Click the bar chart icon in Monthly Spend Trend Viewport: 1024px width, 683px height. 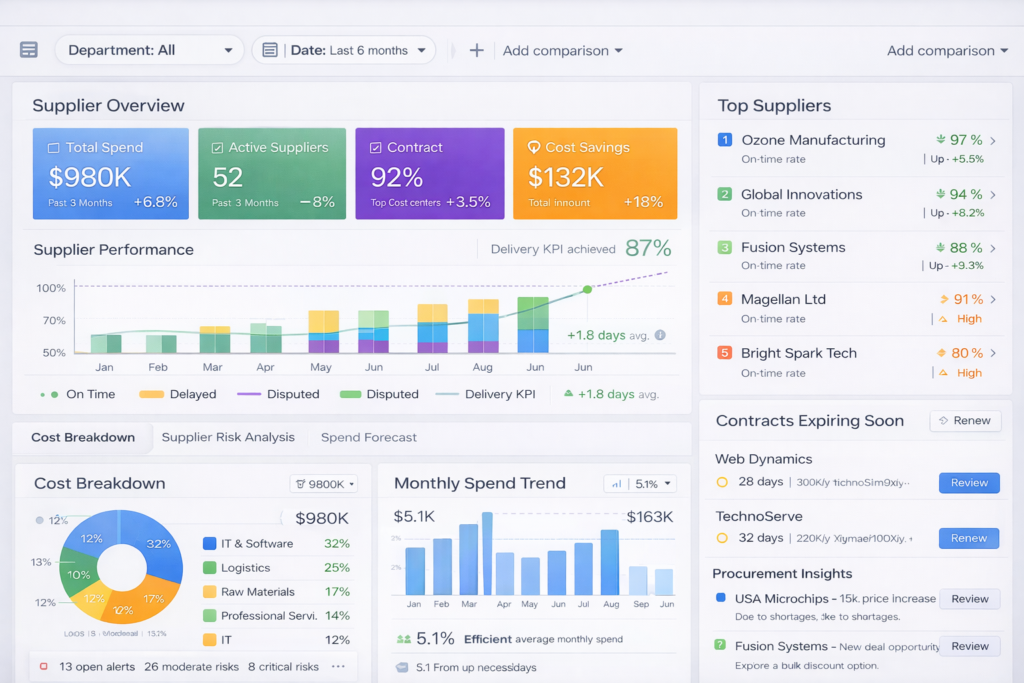coord(617,484)
